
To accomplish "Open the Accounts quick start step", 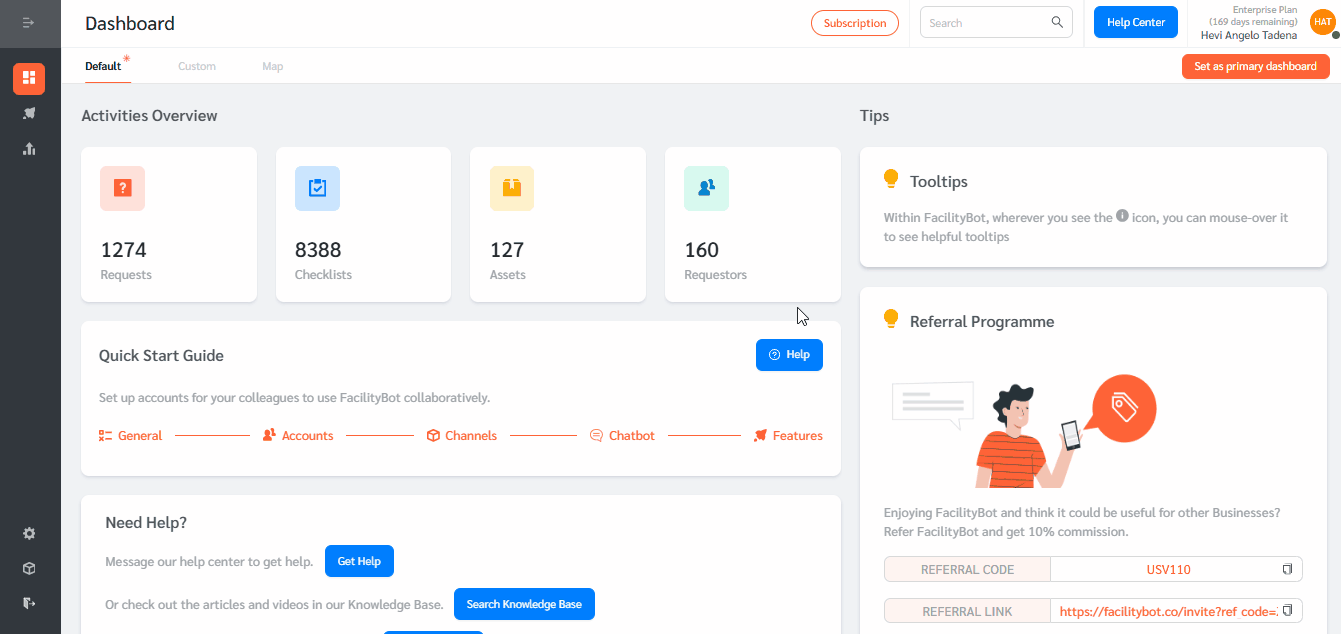I will click(x=298, y=436).
